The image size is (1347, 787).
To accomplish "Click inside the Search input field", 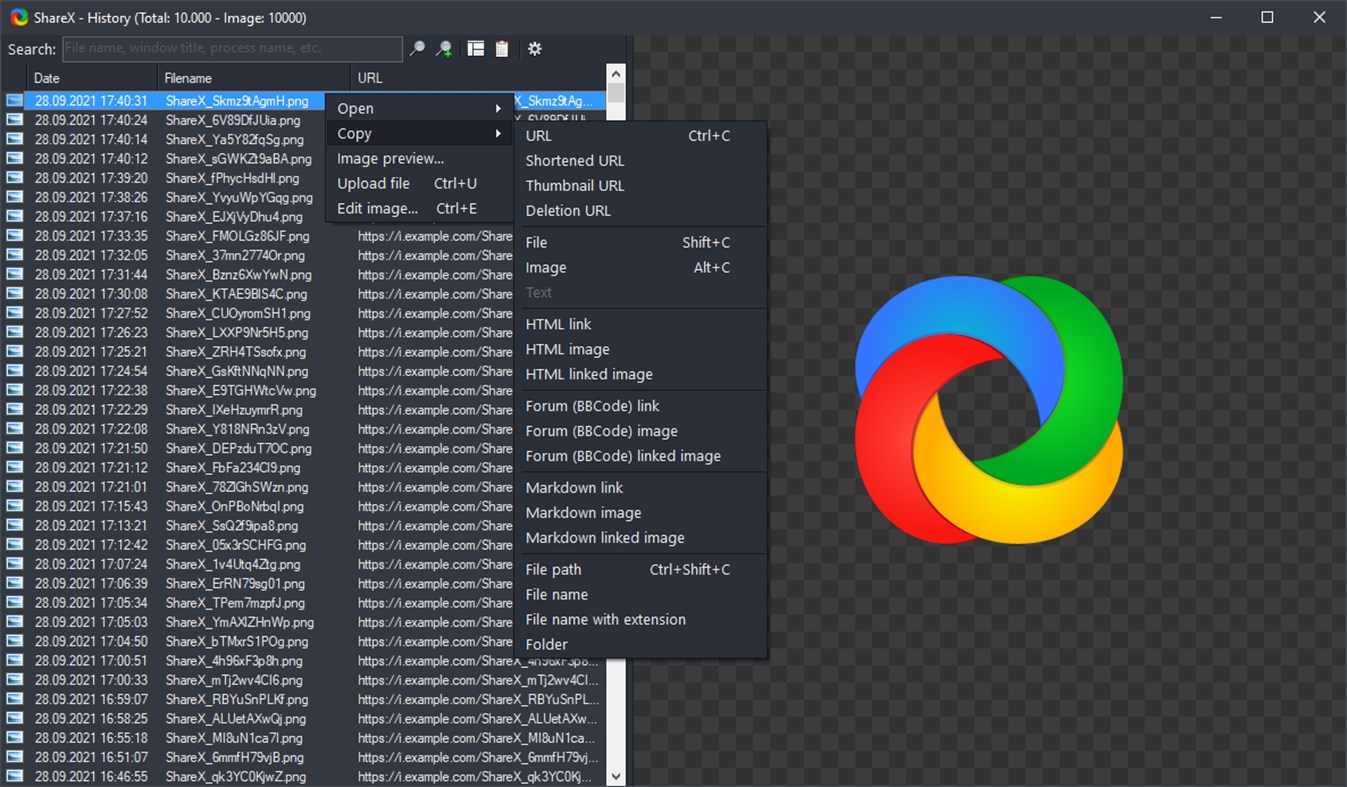I will tap(230, 48).
